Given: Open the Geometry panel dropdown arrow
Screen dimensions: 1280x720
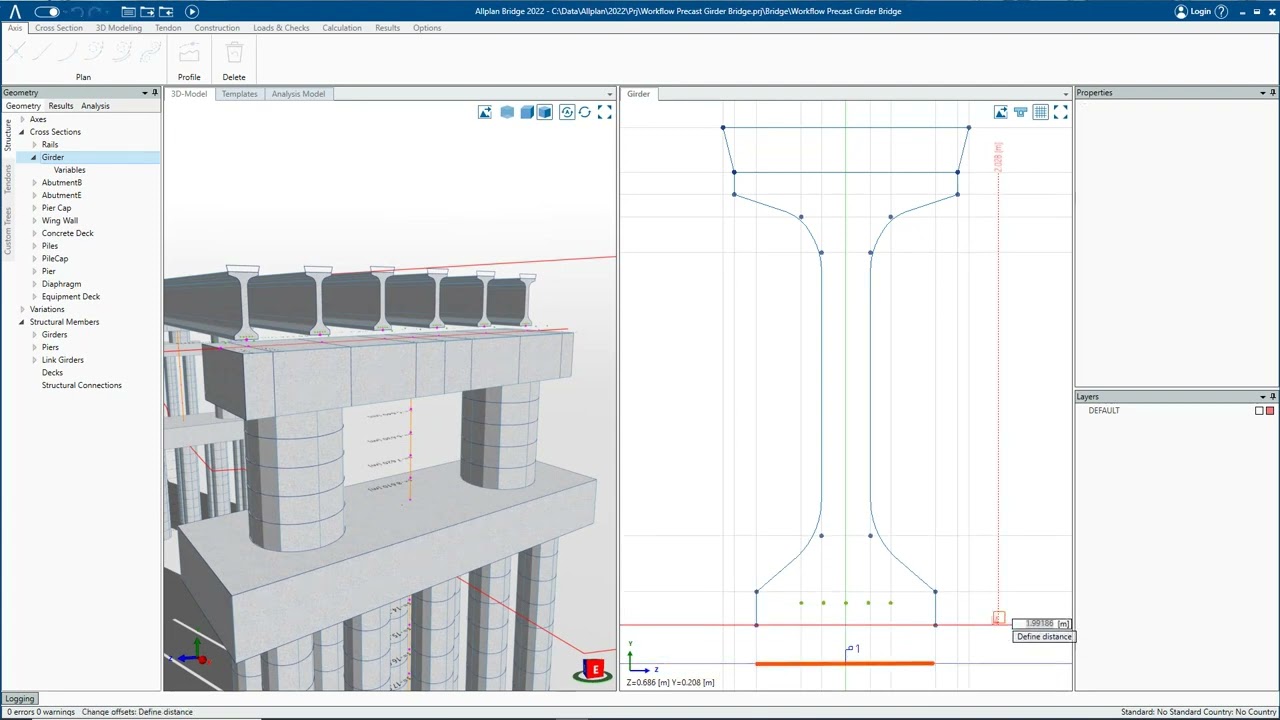Looking at the screenshot, I should click(144, 93).
